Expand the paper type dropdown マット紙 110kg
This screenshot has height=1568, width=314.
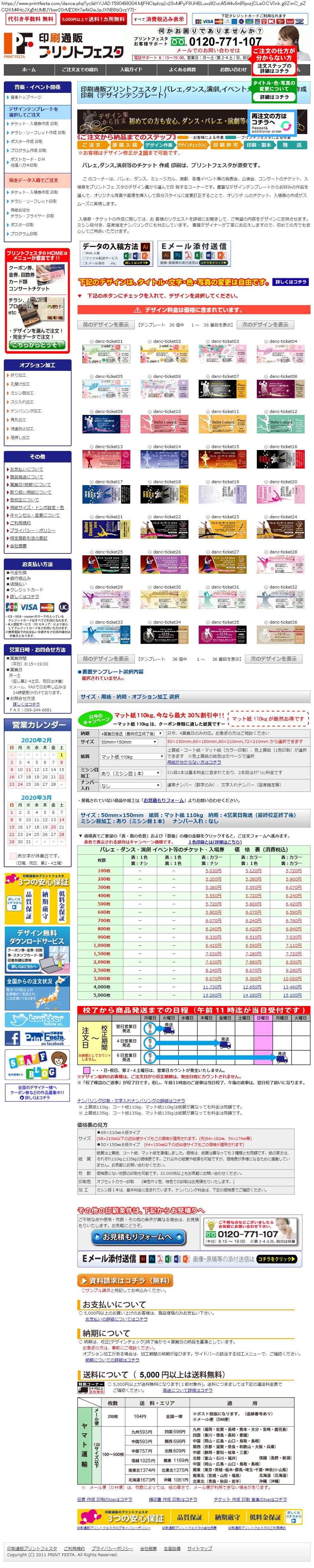point(132,757)
